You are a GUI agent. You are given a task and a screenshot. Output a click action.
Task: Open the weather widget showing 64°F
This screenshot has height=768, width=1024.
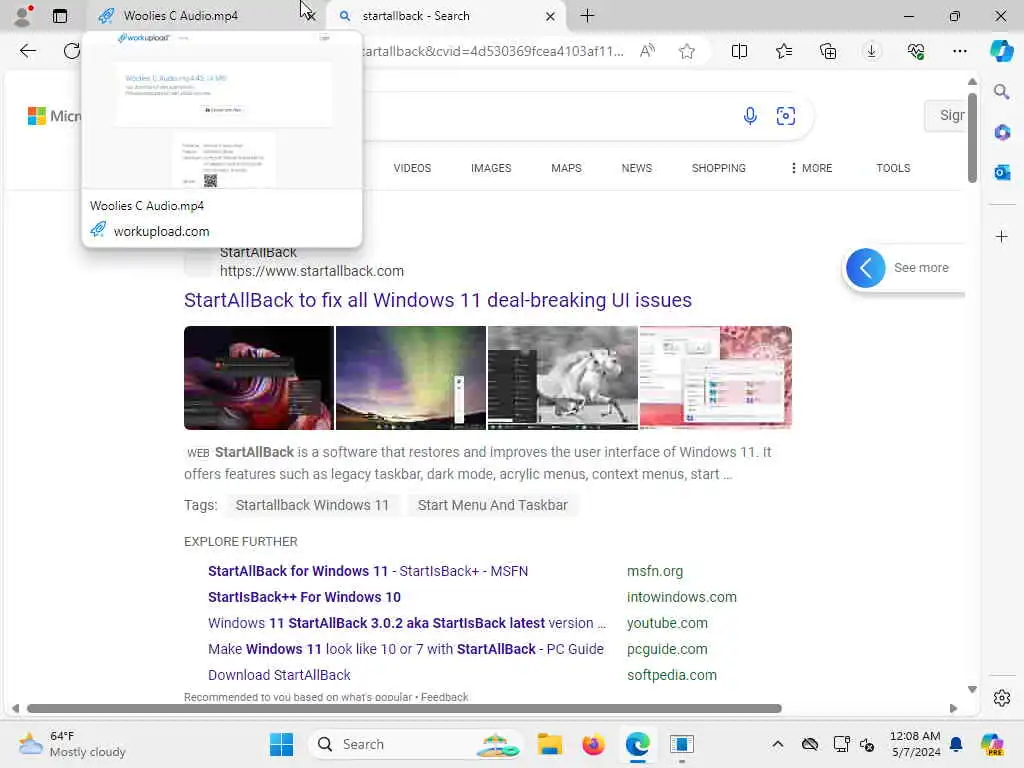click(x=72, y=744)
